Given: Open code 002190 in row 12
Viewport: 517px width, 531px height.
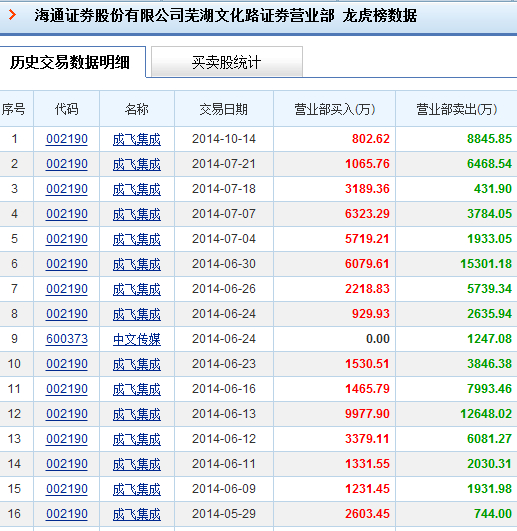Looking at the screenshot, I should tap(67, 414).
